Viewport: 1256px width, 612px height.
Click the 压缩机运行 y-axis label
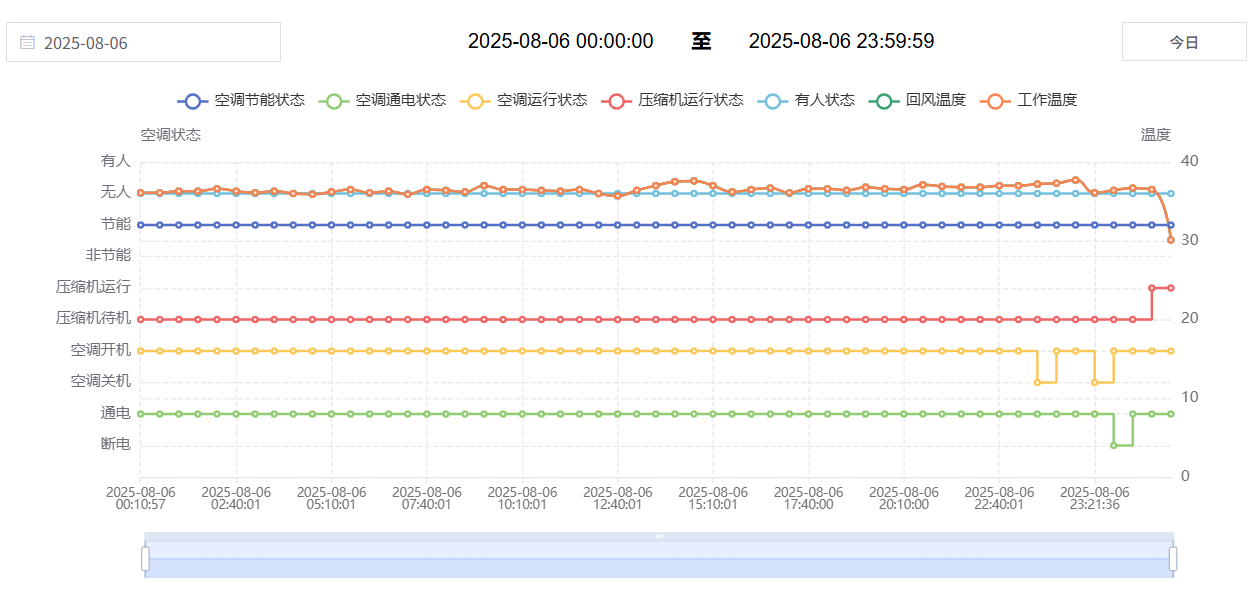point(93,286)
